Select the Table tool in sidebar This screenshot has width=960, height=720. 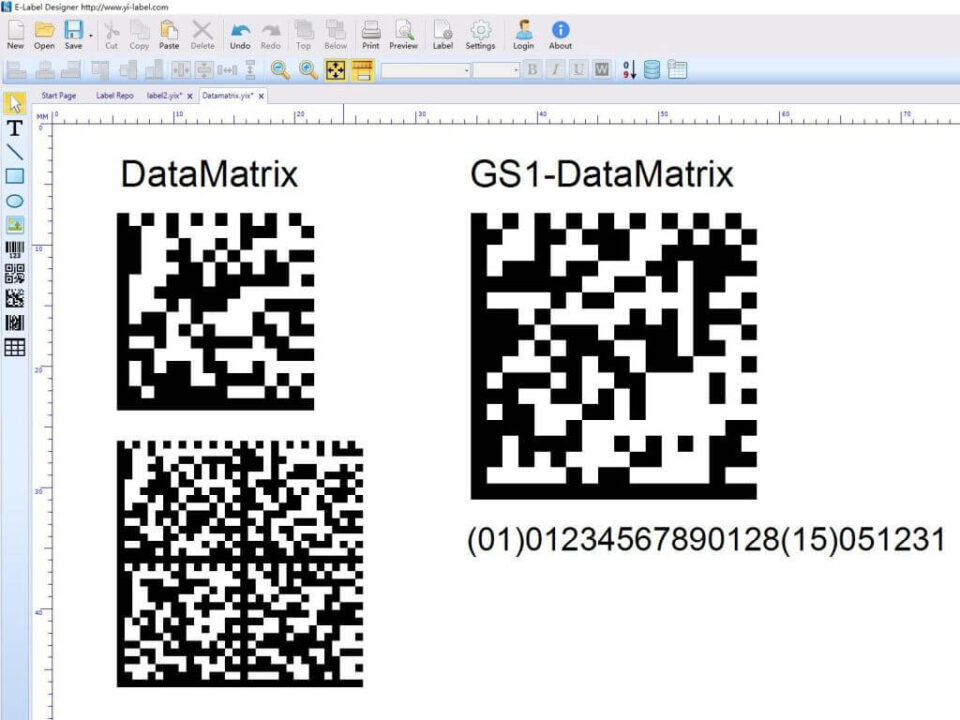click(15, 347)
